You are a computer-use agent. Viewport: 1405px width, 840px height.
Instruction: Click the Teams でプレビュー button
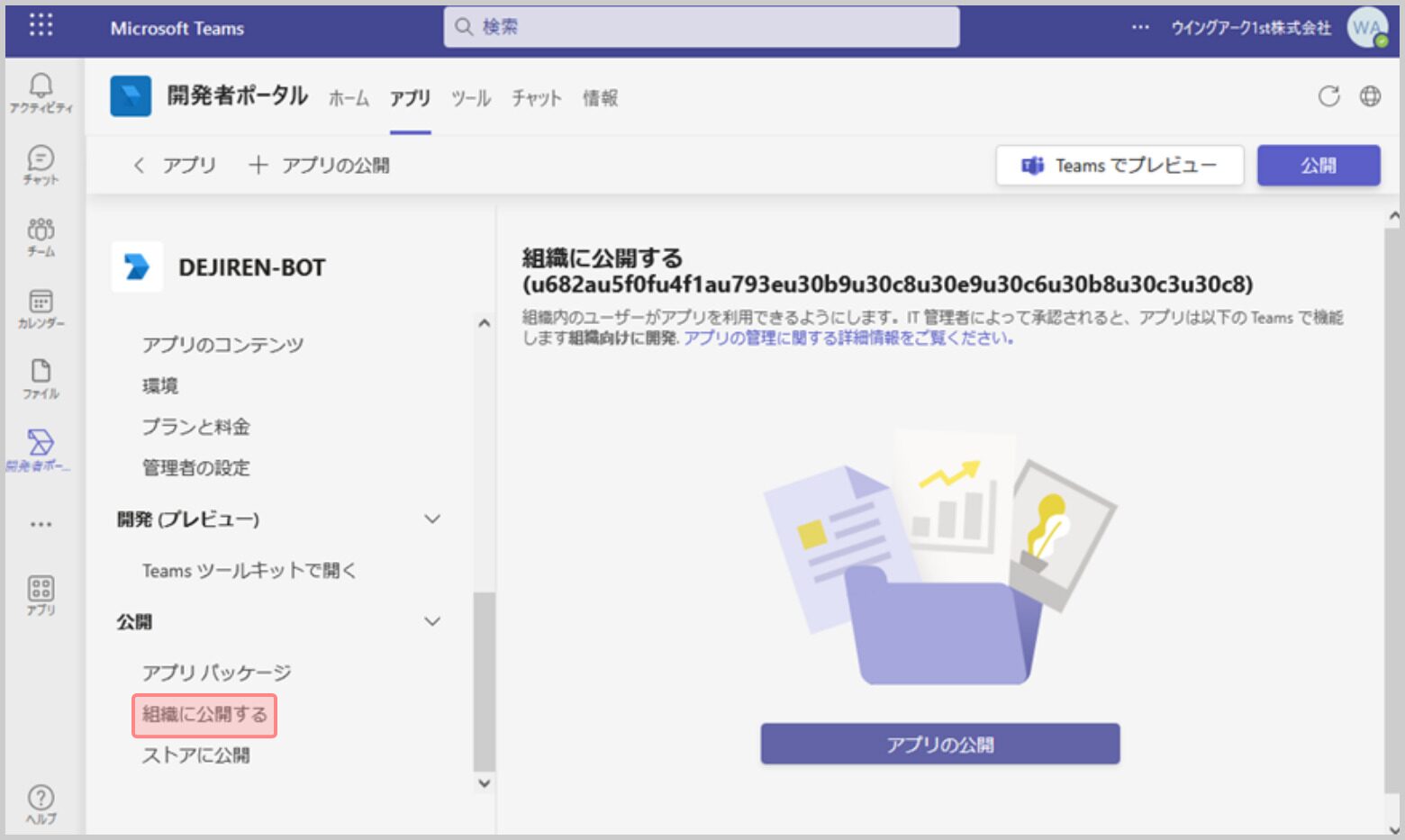pyautogui.click(x=1119, y=166)
